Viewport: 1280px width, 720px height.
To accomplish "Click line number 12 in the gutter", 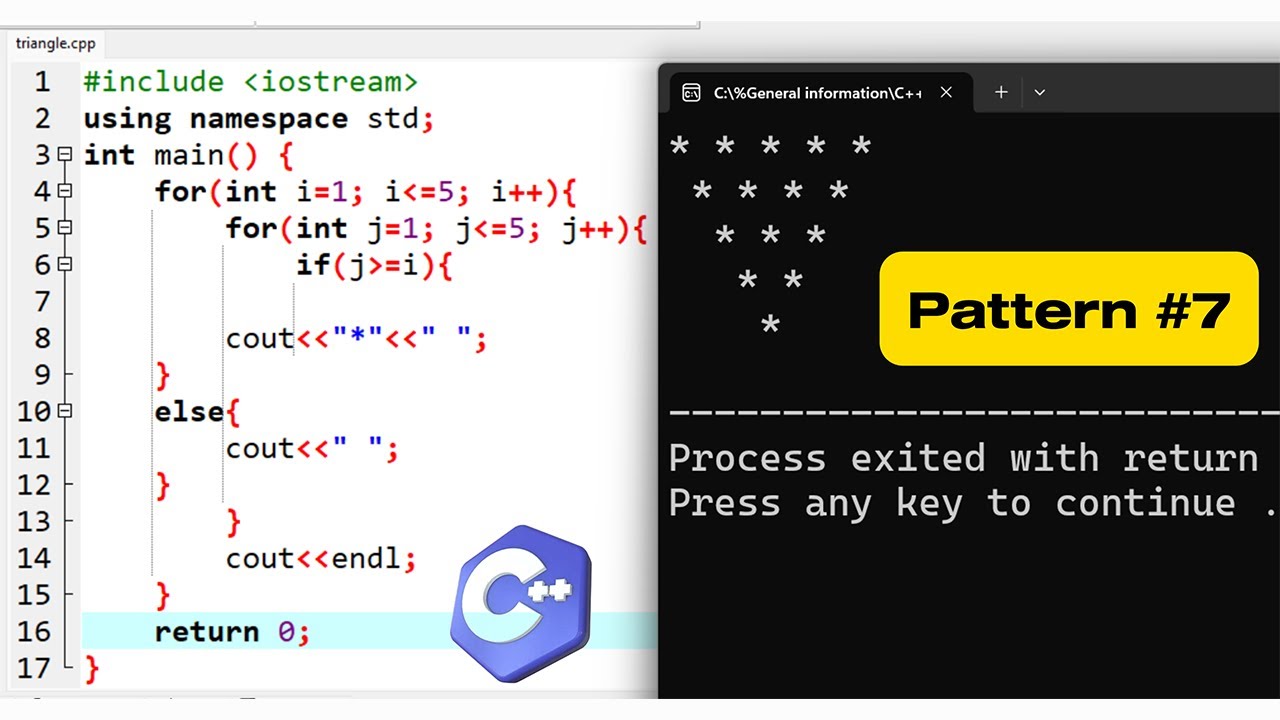I will coord(34,485).
